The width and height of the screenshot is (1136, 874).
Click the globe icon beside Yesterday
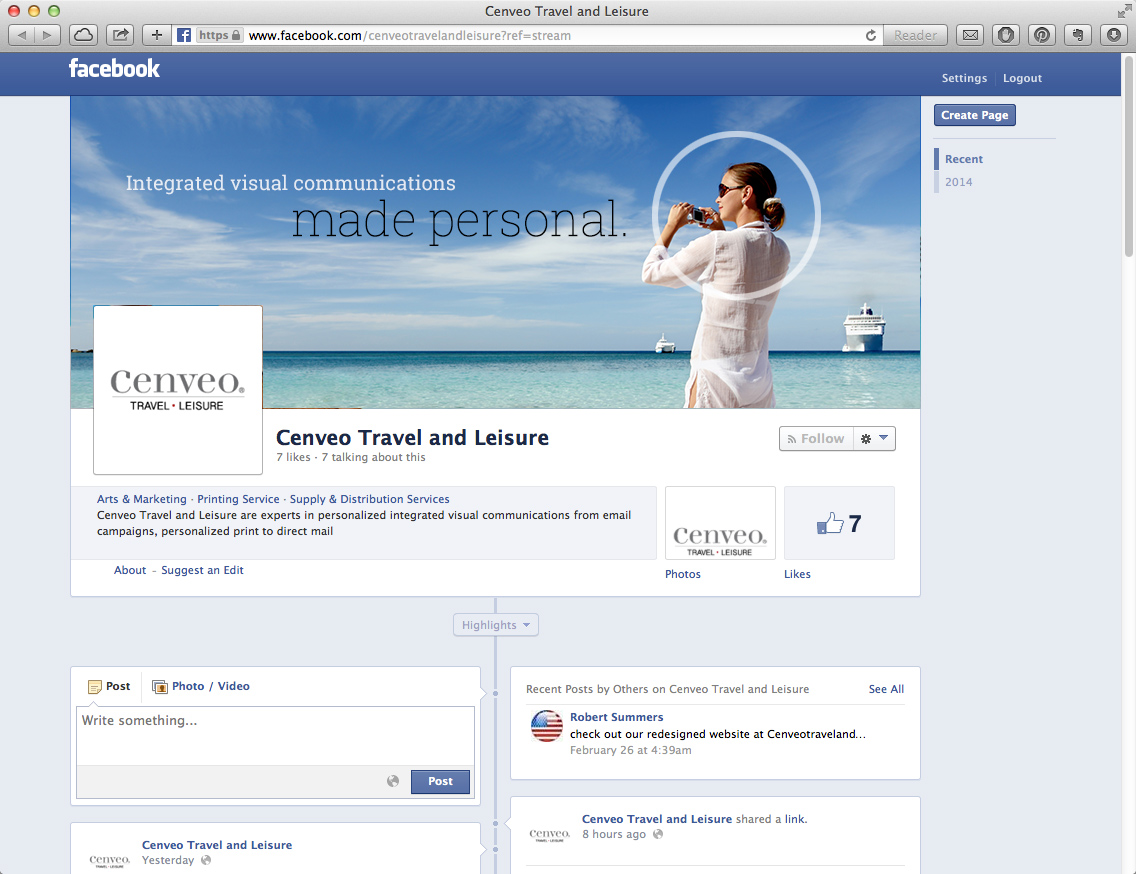tap(206, 860)
